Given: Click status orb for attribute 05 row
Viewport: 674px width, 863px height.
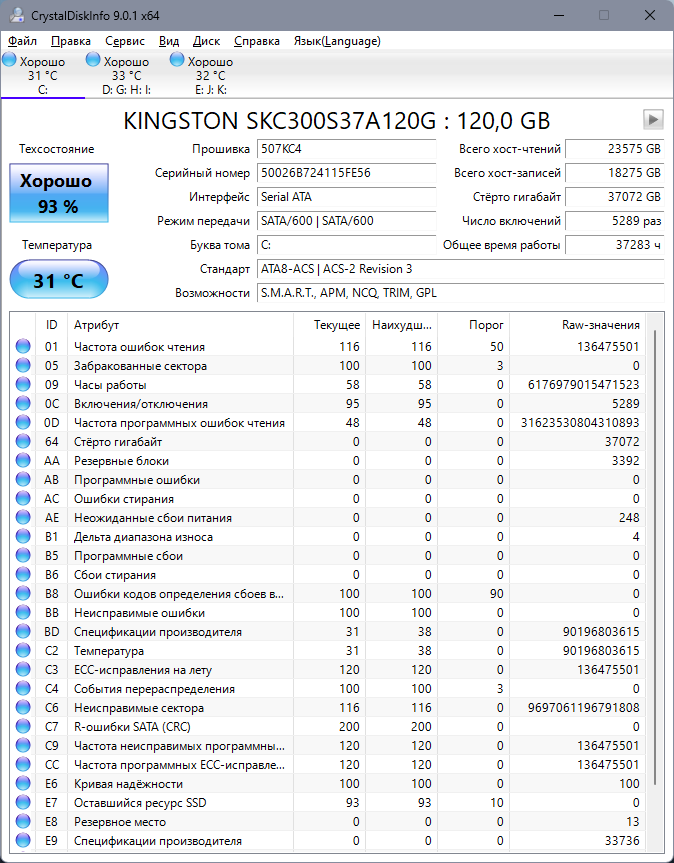Looking at the screenshot, I should pyautogui.click(x=23, y=365).
